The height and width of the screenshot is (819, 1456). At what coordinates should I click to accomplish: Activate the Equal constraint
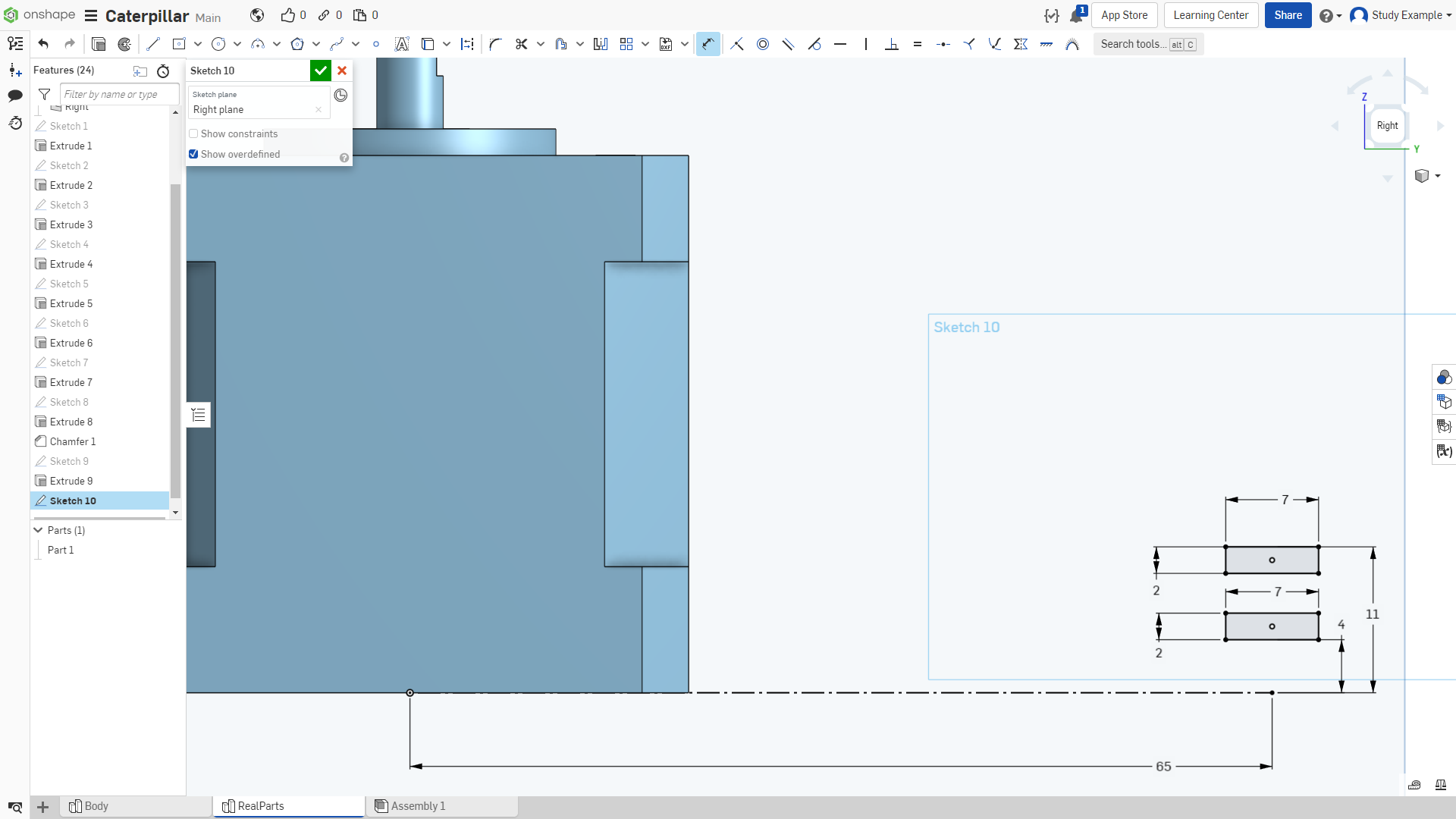[x=918, y=44]
